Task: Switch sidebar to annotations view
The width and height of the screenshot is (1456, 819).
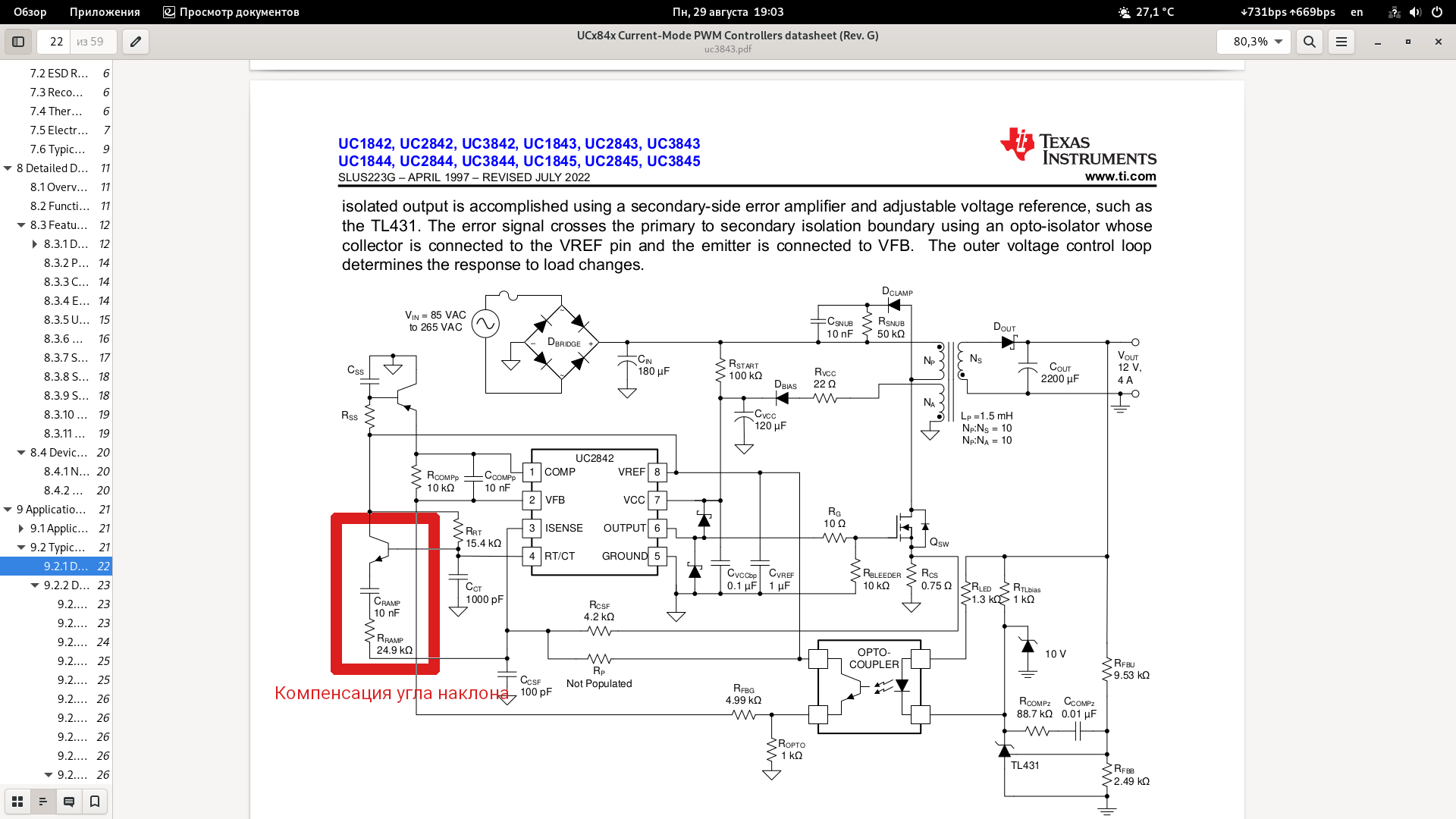Action: tap(69, 802)
